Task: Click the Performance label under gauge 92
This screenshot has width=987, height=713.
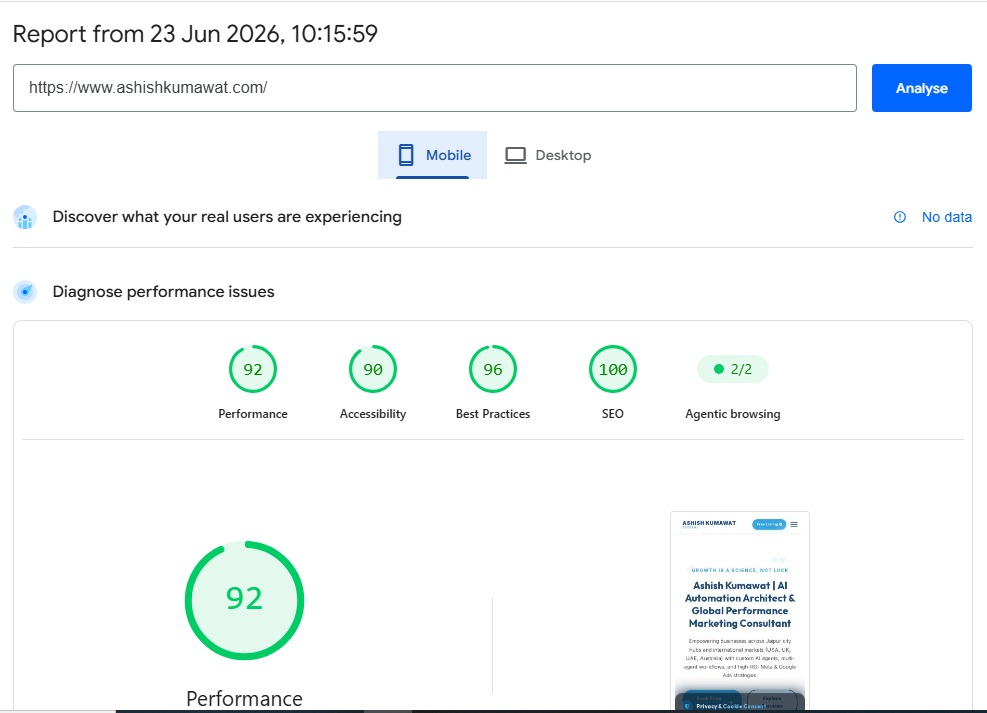Action: [x=252, y=414]
